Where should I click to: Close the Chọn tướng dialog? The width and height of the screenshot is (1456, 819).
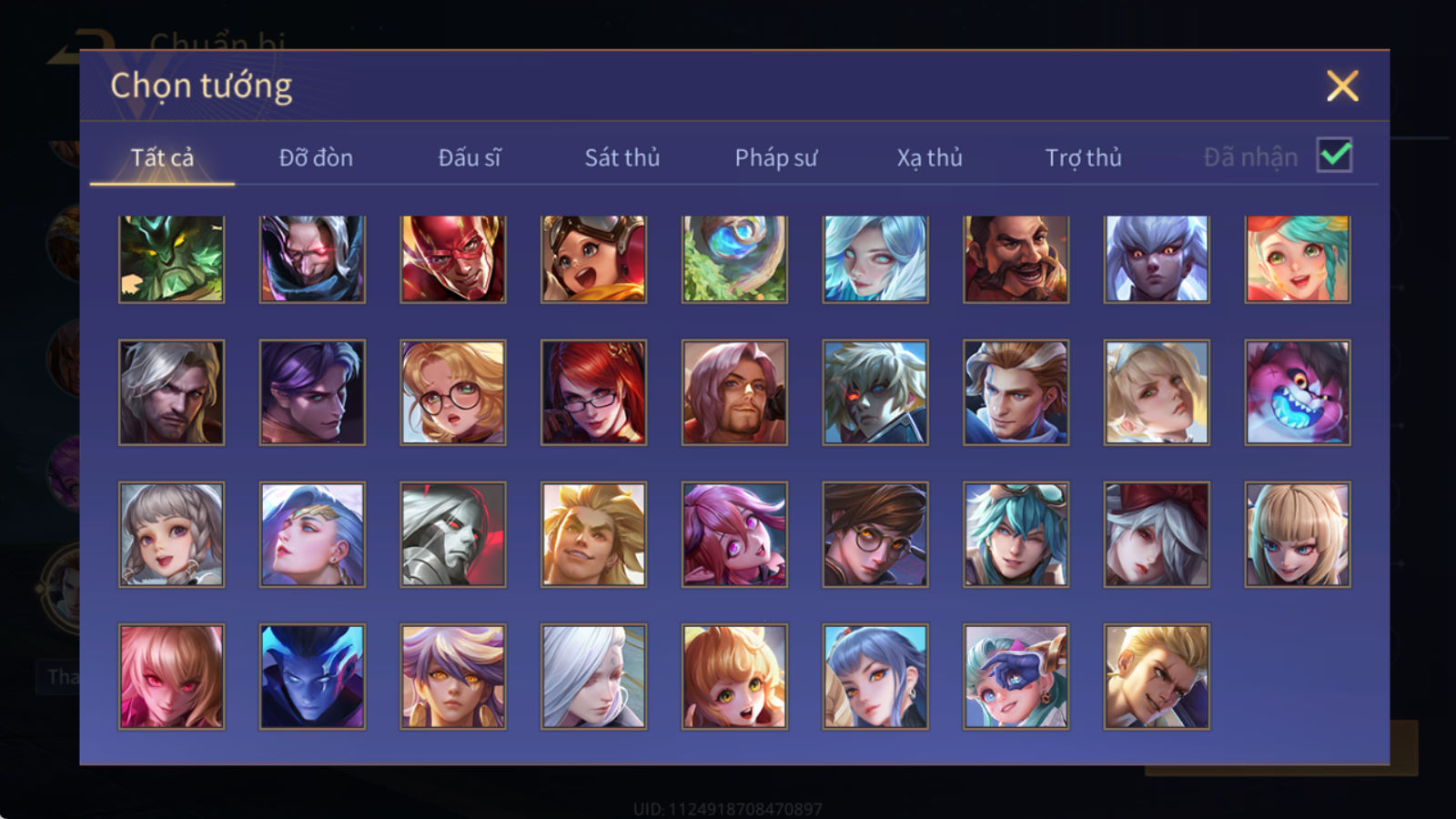coord(1342,86)
